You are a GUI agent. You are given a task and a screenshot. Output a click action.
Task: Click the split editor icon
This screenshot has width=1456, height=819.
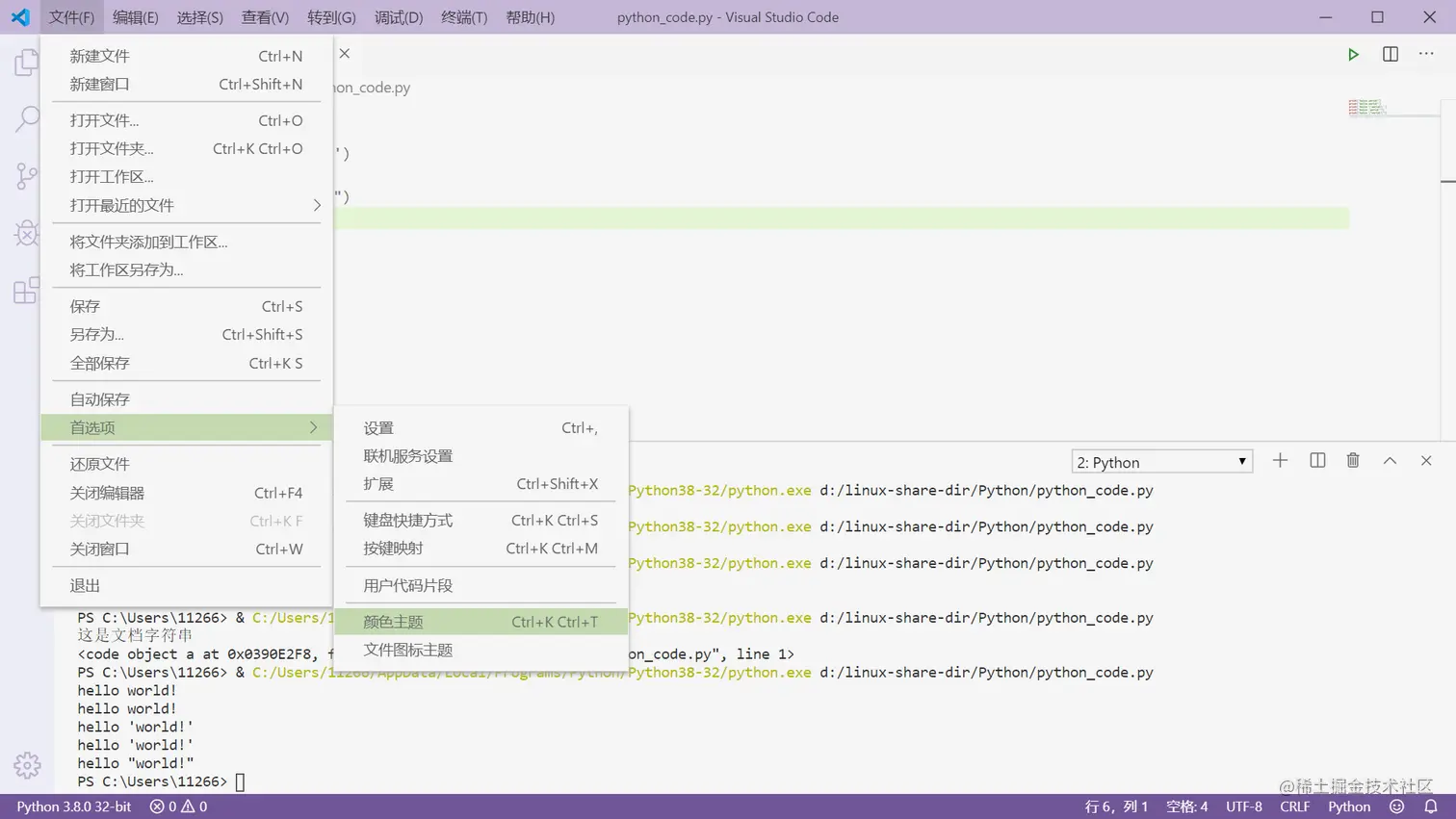(x=1391, y=55)
